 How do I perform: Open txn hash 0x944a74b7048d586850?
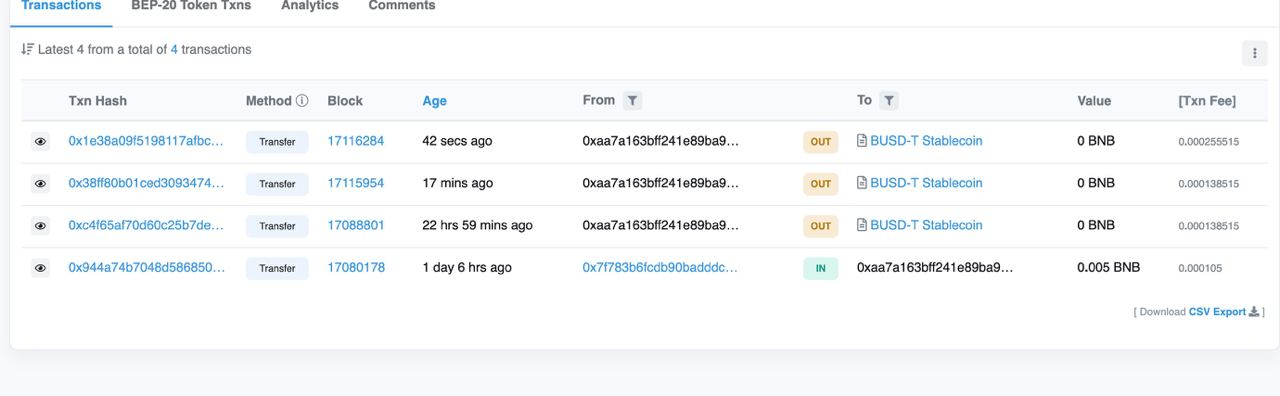coord(146,267)
